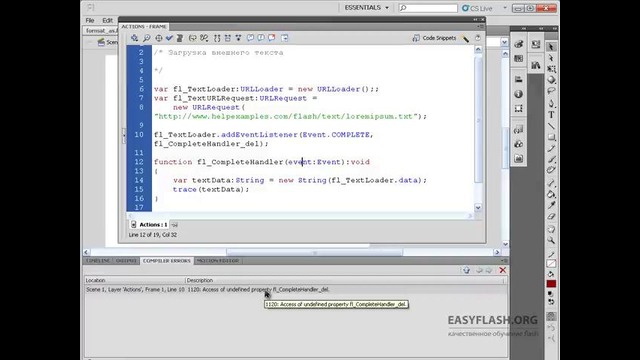Switch to the Motion Editor tab
Image resolution: width=640 pixels, height=360 pixels.
pos(218,260)
